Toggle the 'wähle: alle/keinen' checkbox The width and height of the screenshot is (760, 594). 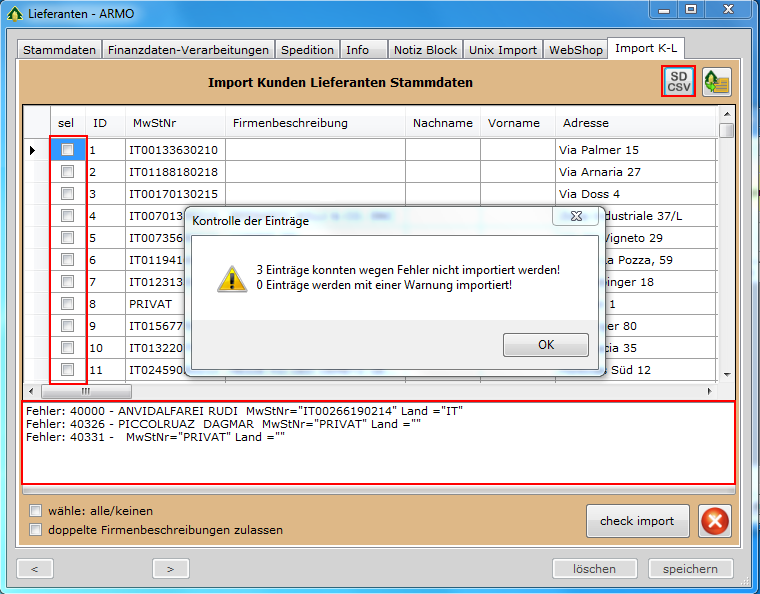[x=36, y=510]
